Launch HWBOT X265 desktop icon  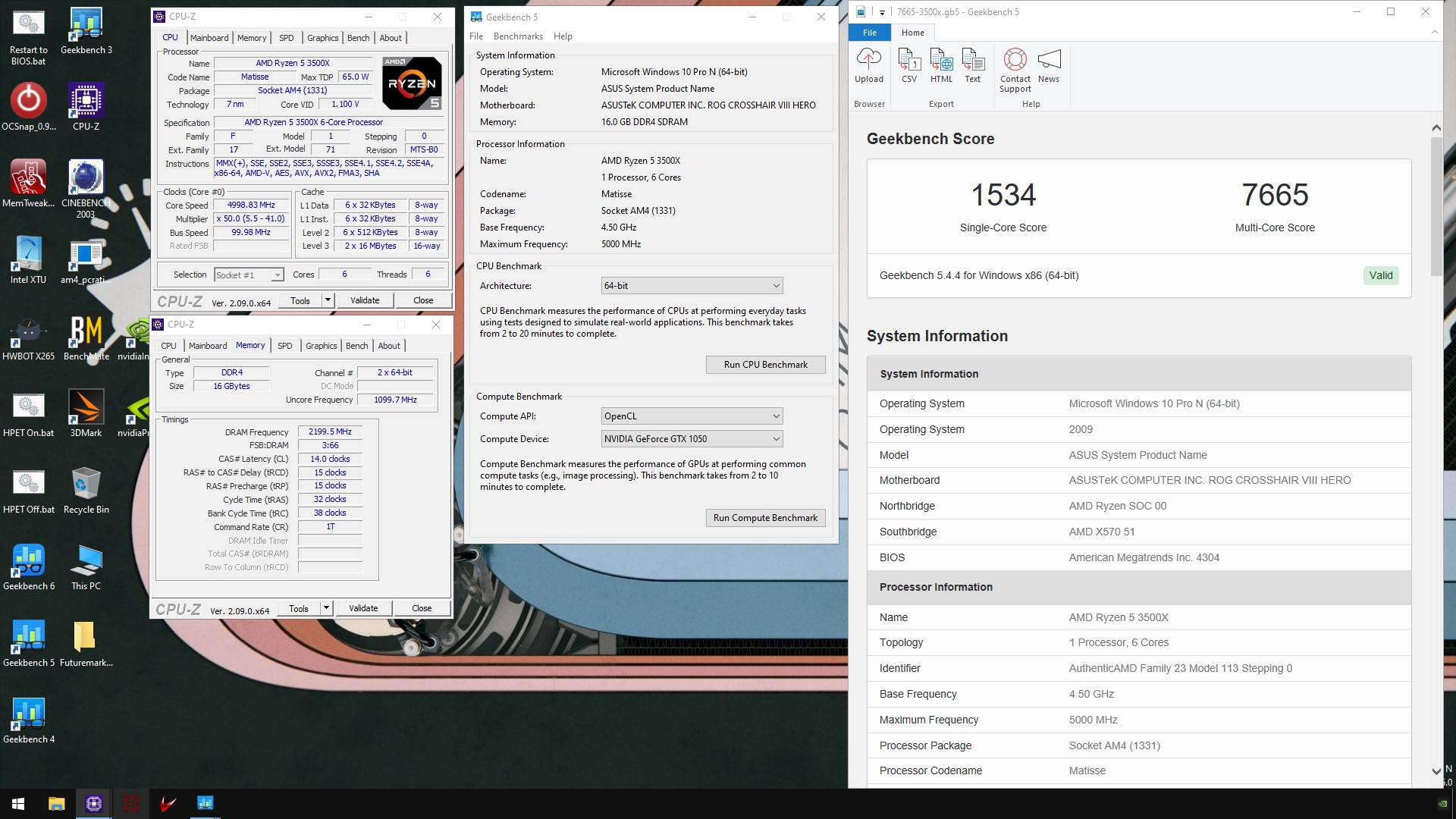click(x=29, y=337)
